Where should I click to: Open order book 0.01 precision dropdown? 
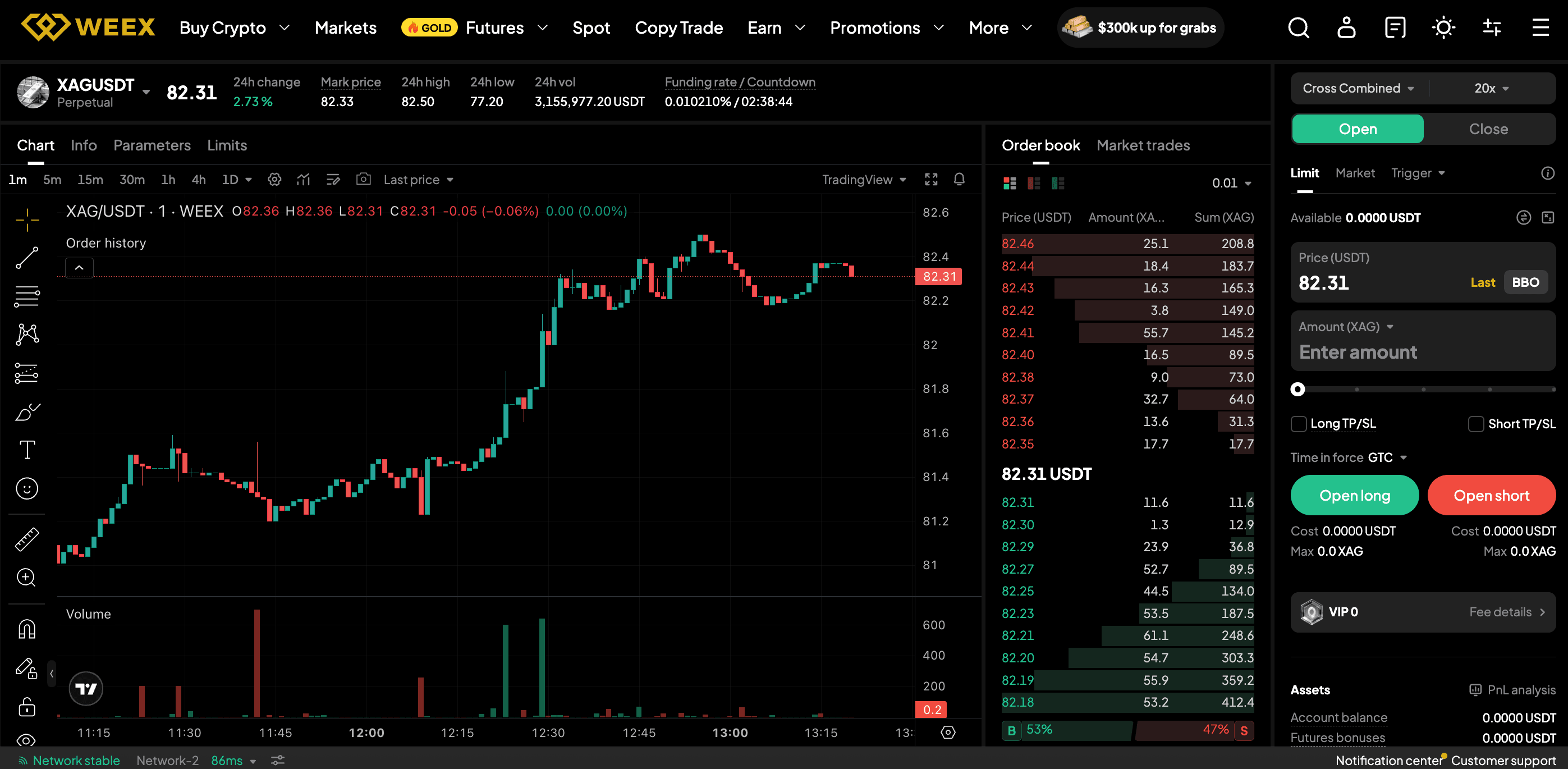(x=1231, y=184)
